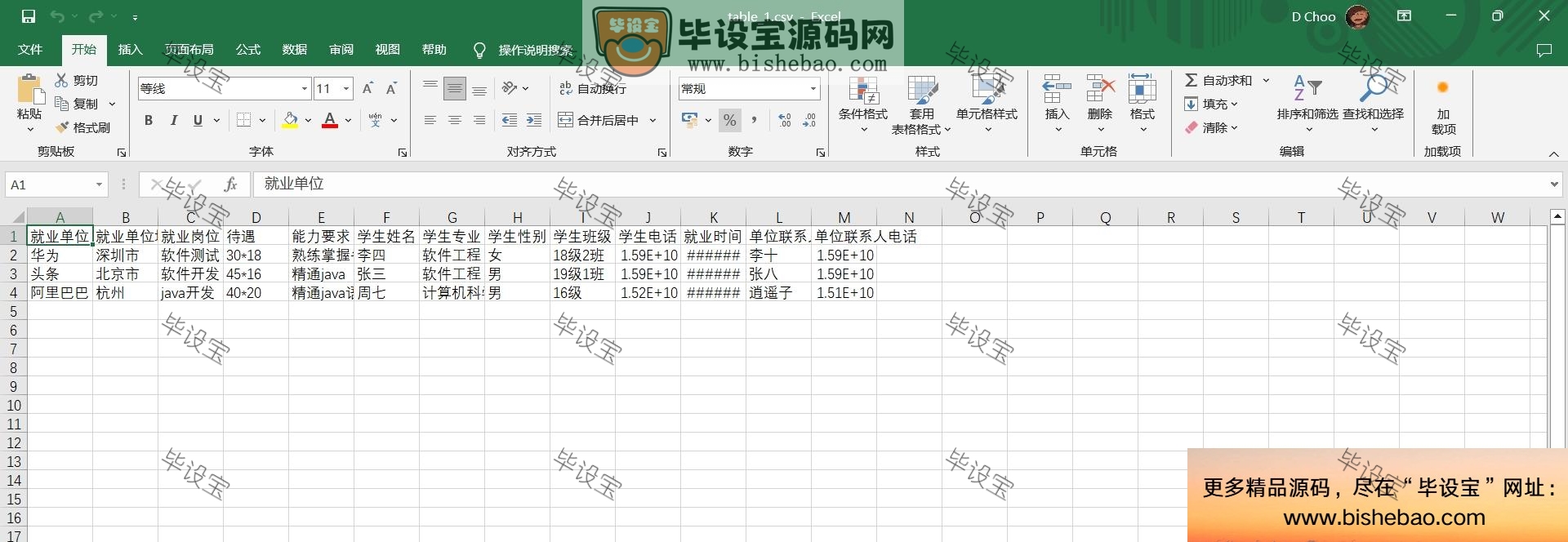This screenshot has height=542, width=1568.
Task: Click the decrease indent icon
Action: point(510,120)
